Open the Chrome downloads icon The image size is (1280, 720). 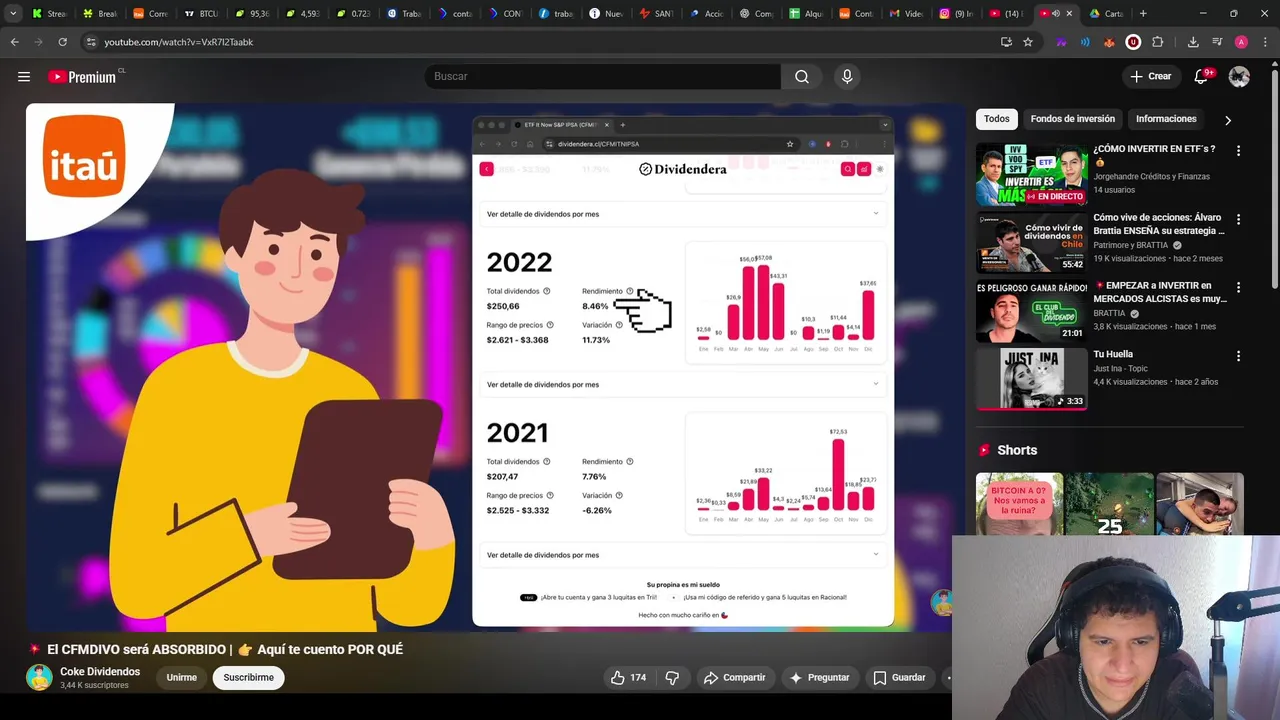click(1193, 42)
